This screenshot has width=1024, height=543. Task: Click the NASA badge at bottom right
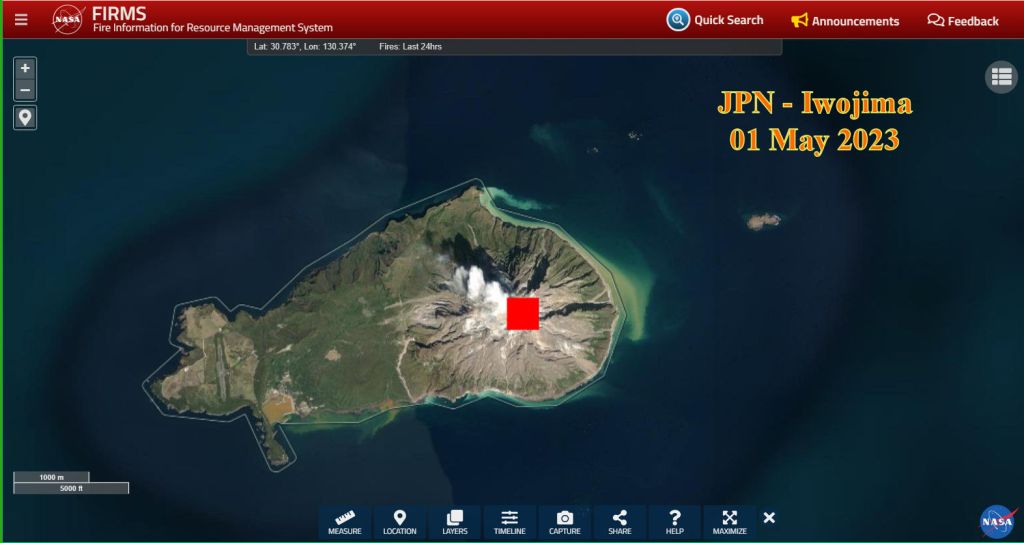pos(997,521)
